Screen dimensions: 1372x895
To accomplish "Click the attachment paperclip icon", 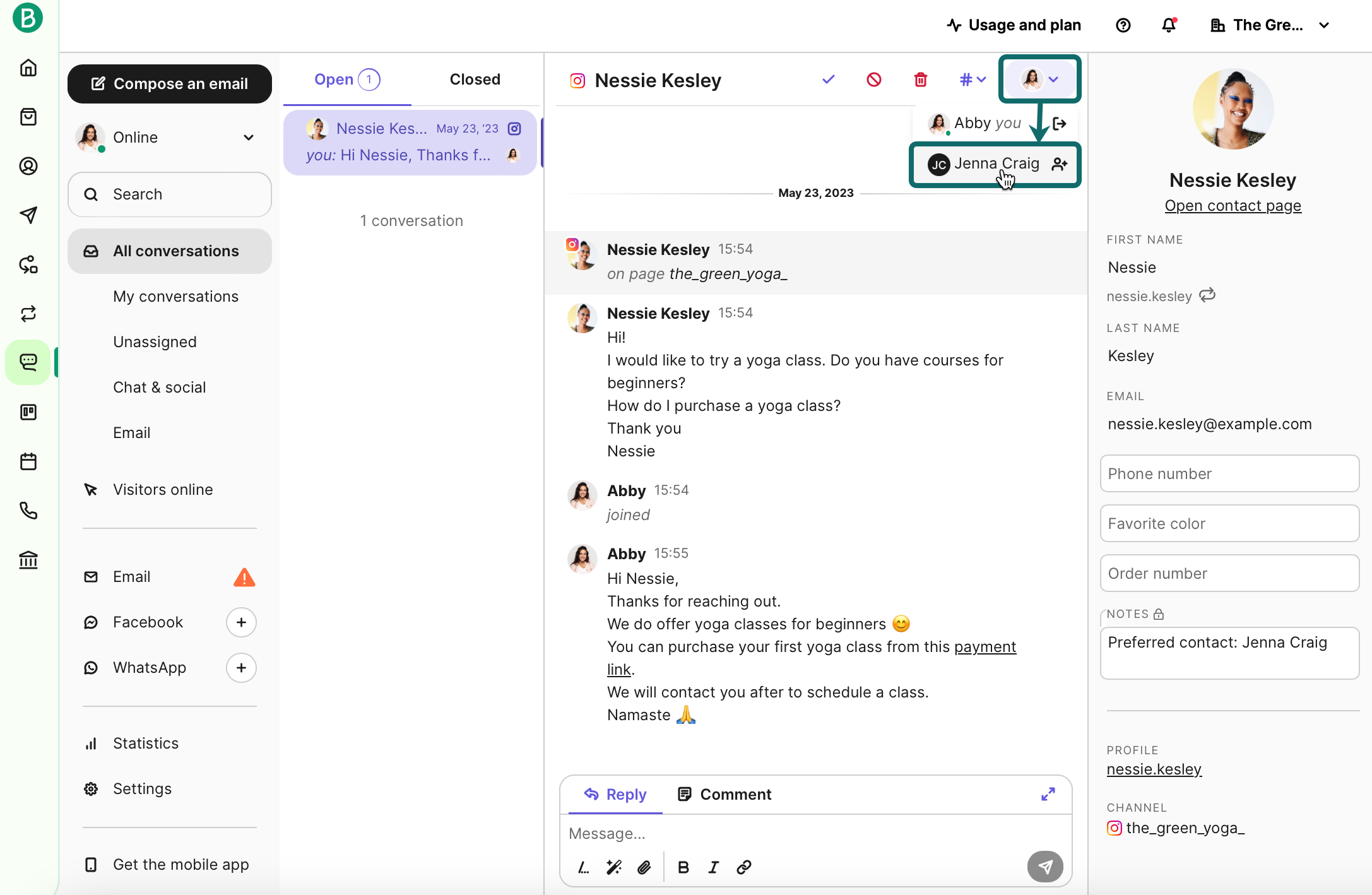I will pos(644,867).
